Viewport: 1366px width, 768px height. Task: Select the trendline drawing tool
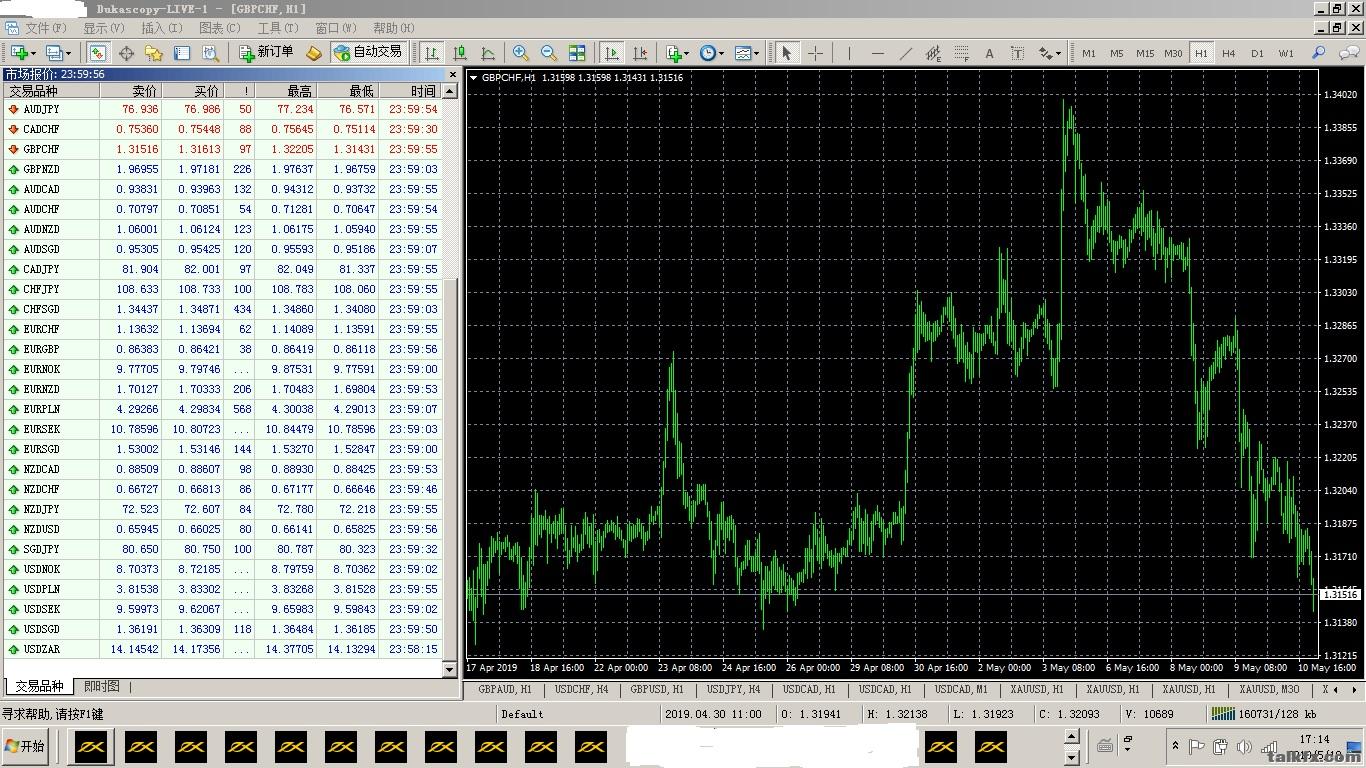[905, 53]
